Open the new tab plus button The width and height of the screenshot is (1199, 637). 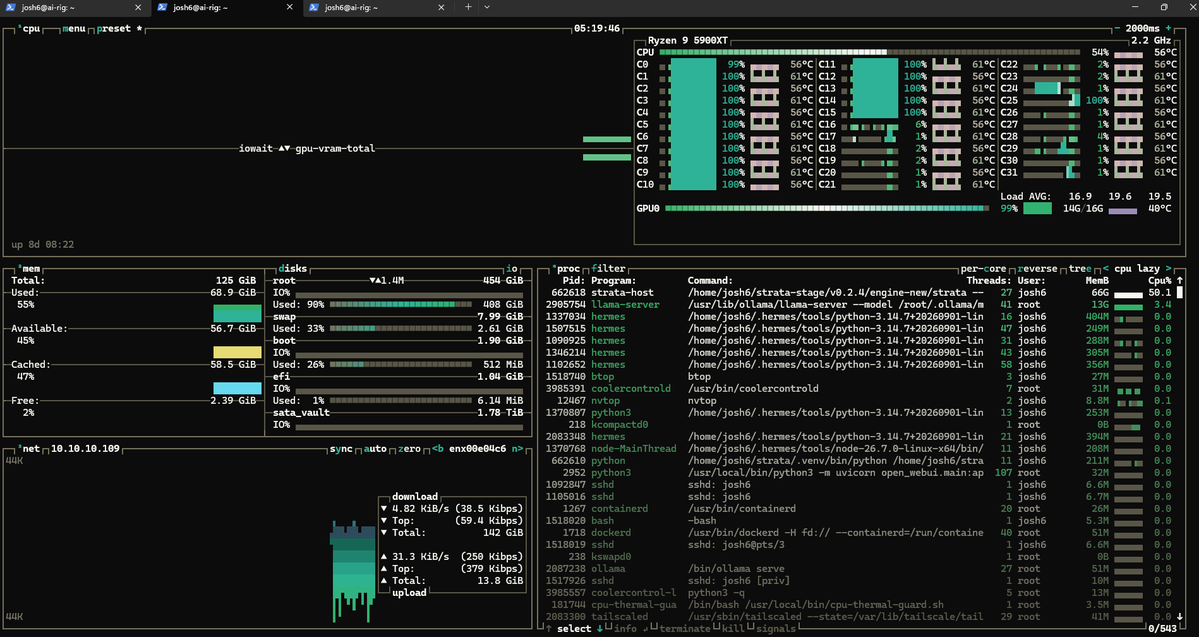tap(468, 7)
